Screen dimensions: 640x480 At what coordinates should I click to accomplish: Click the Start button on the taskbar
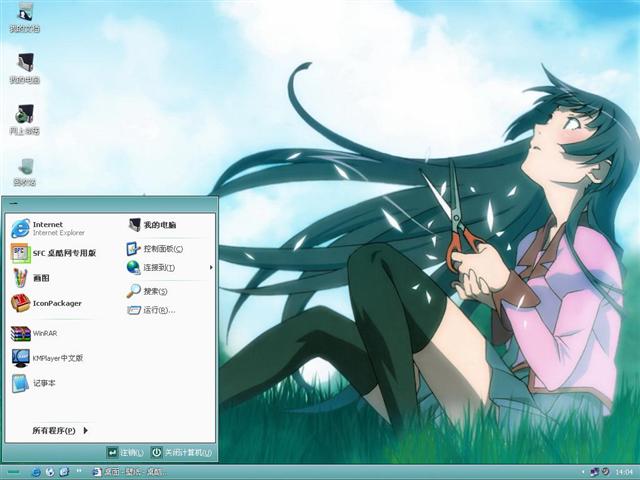tap(13, 471)
